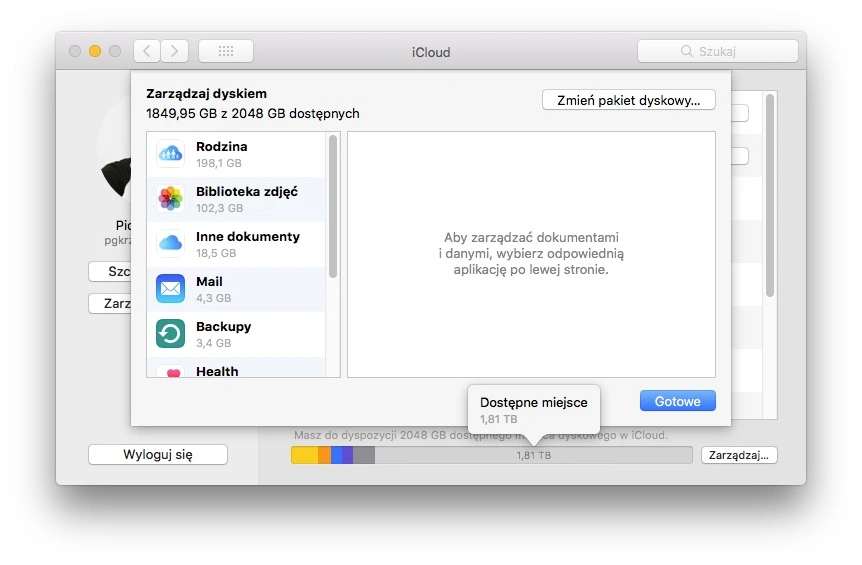Select the Health row in list
Image resolution: width=862 pixels, height=565 pixels.
point(236,367)
